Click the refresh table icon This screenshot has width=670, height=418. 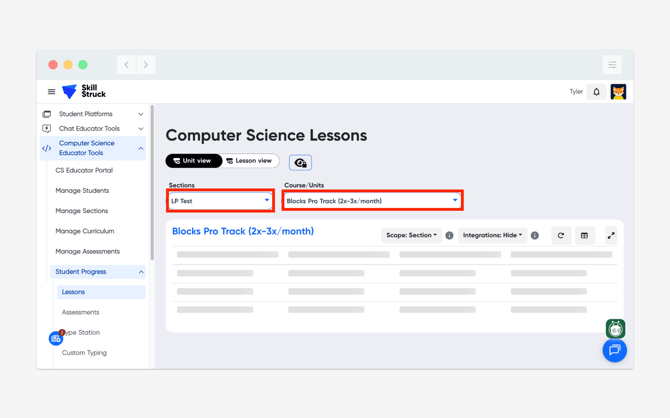[561, 236]
